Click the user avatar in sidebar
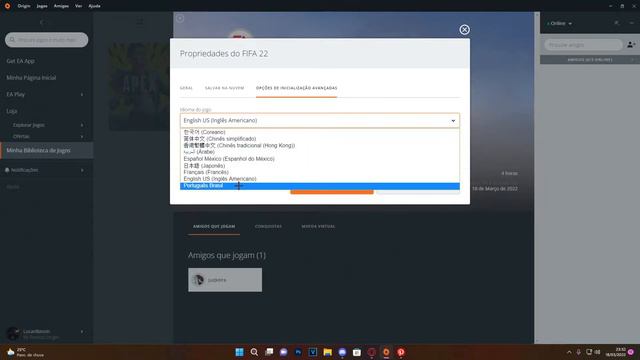Viewport: 640px width, 360px height. tap(13, 333)
